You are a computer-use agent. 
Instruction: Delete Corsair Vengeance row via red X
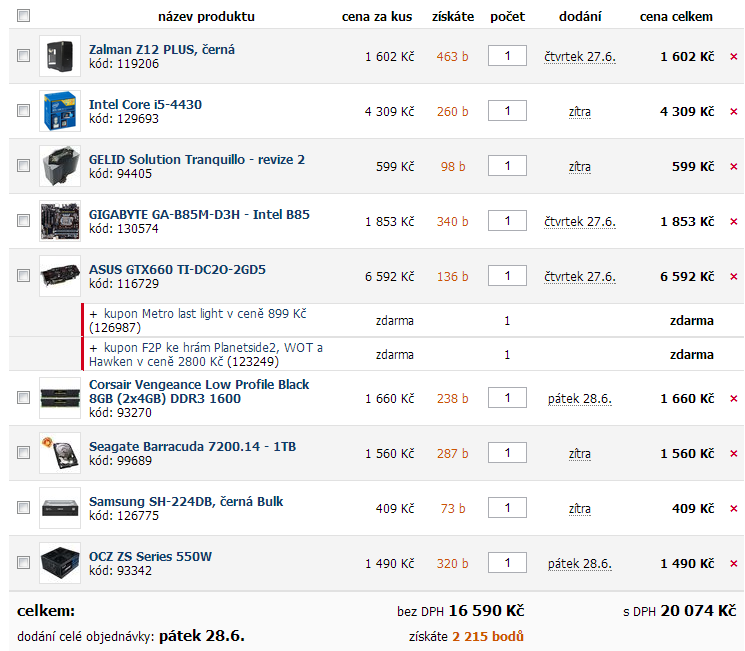[734, 399]
